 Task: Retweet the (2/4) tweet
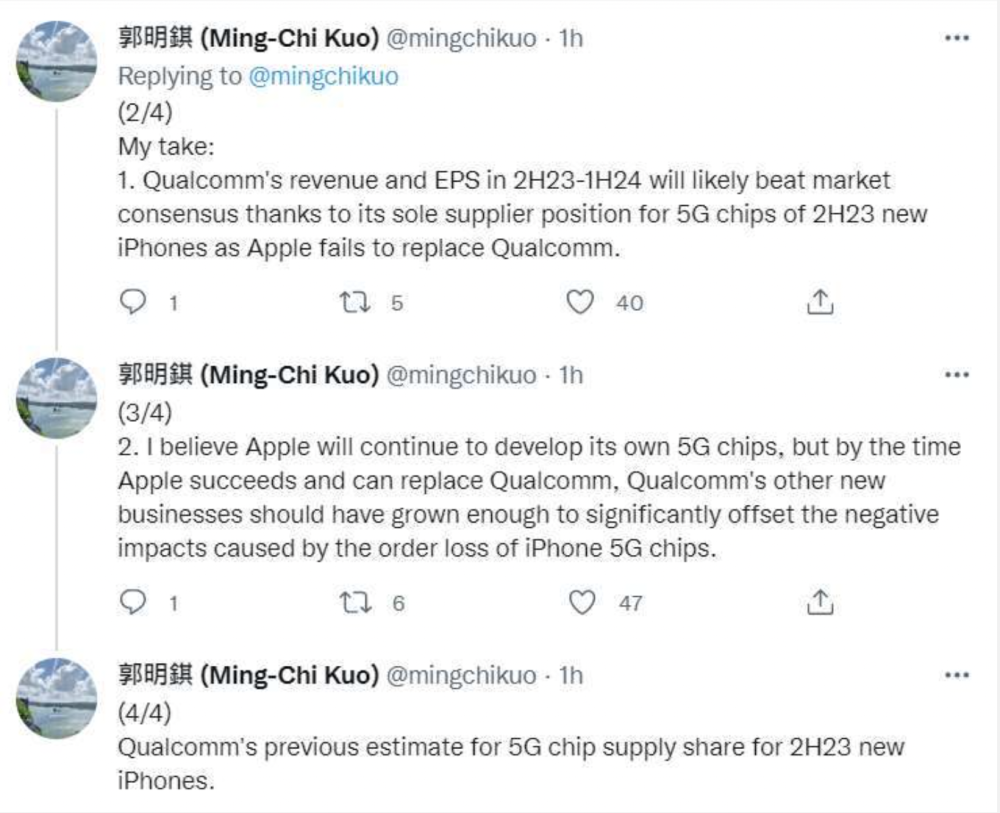click(x=355, y=302)
